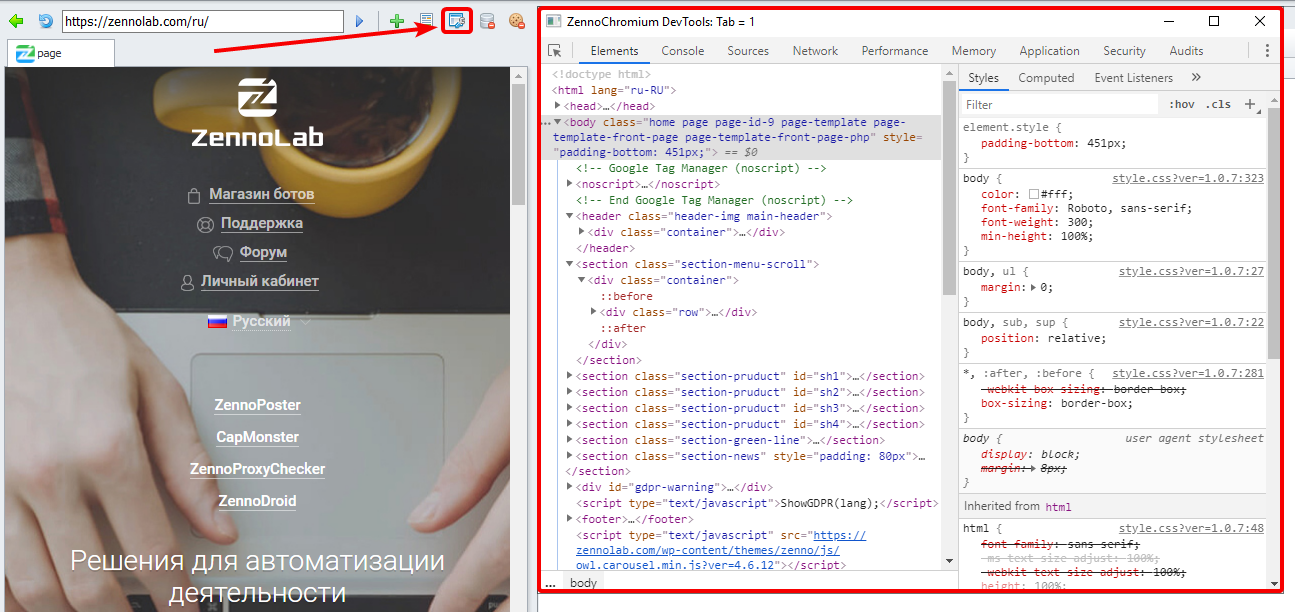The width and height of the screenshot is (1295, 612).
Task: Click the #fff color swatch
Action: coord(1034,194)
